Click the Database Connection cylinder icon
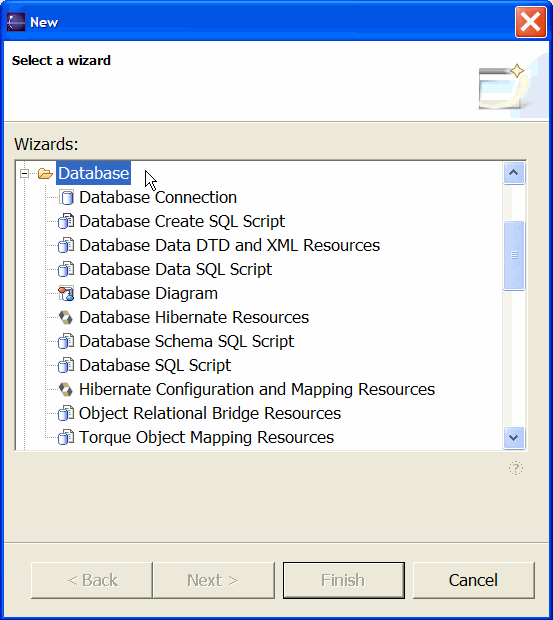Viewport: 553px width, 620px height. pyautogui.click(x=66, y=197)
